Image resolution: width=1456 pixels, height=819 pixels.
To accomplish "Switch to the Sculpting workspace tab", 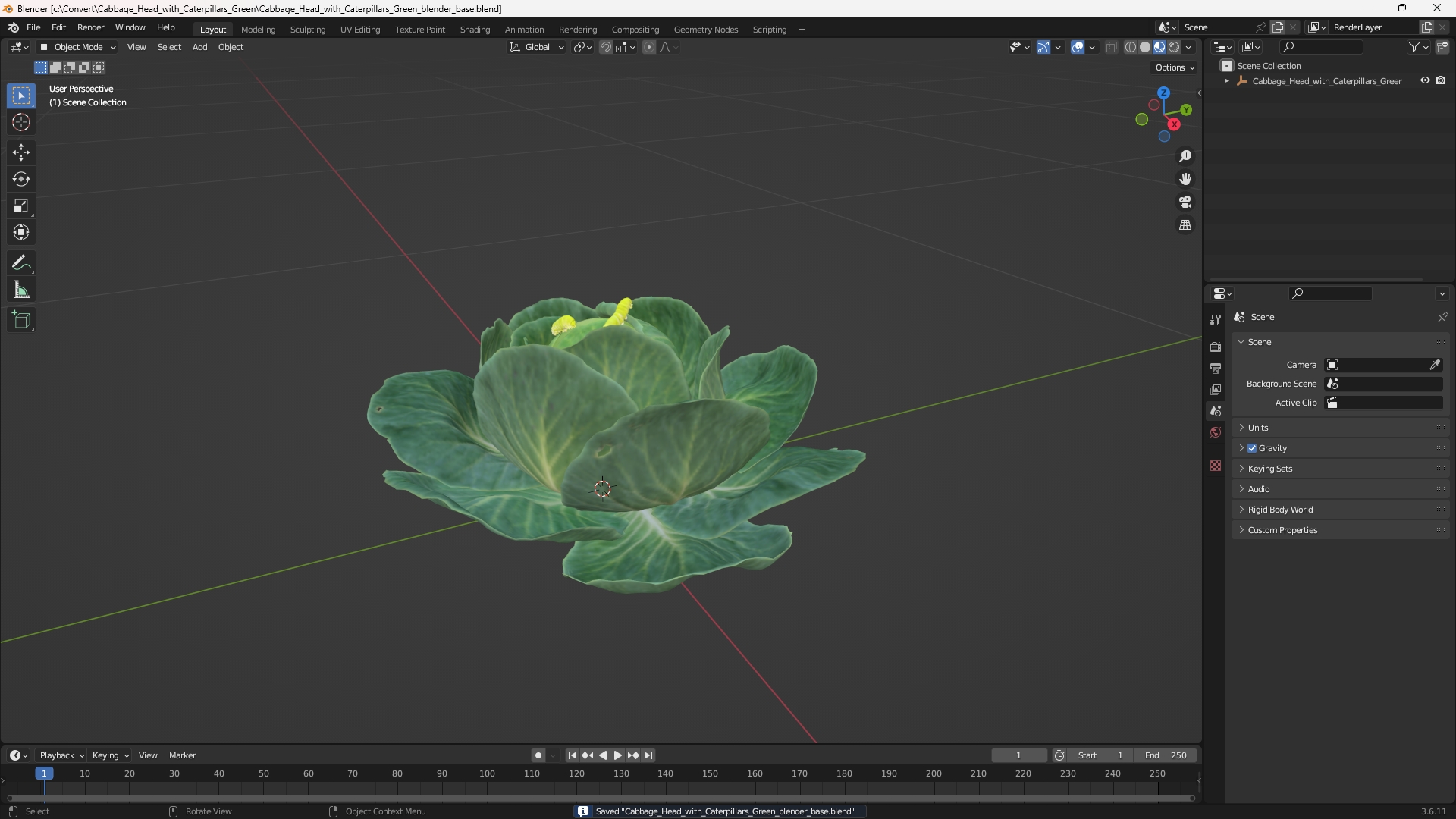I will point(307,30).
